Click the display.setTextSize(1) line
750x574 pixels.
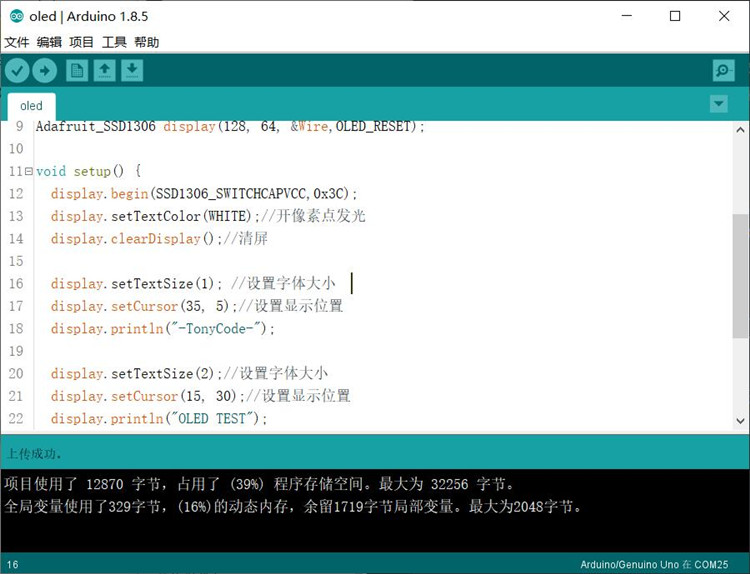[193, 283]
